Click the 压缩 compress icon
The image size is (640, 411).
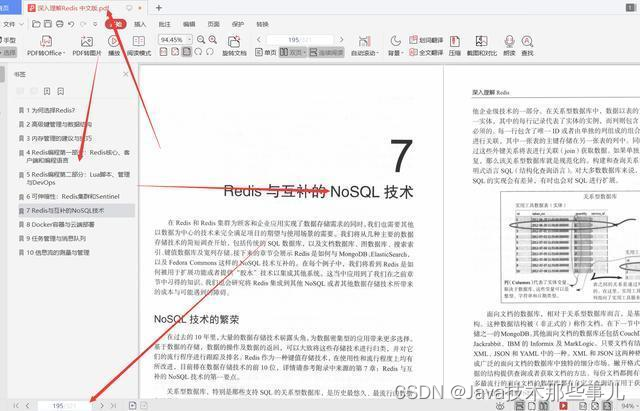pos(455,46)
